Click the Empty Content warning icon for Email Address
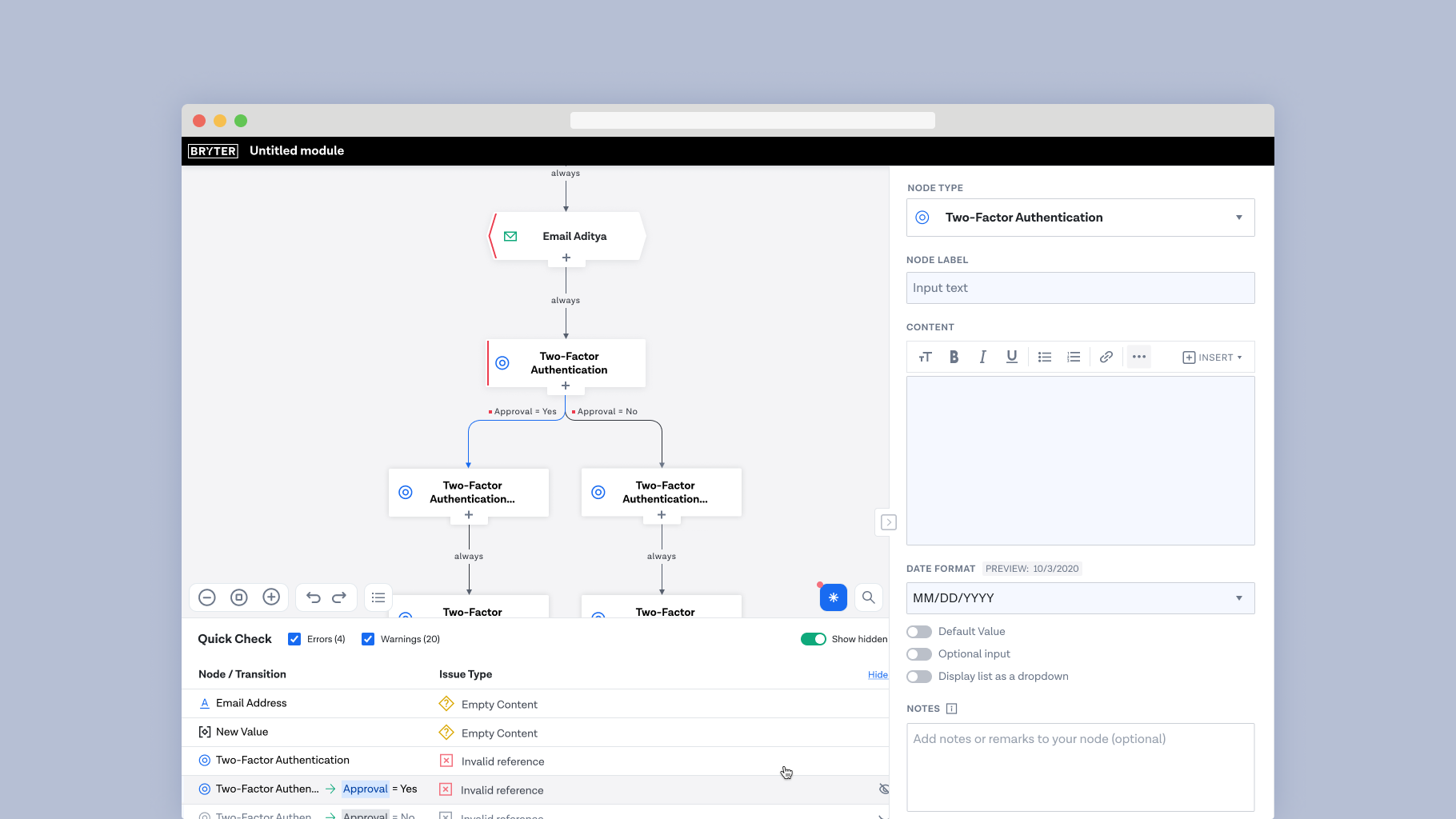Viewport: 1456px width, 819px height. pos(446,704)
